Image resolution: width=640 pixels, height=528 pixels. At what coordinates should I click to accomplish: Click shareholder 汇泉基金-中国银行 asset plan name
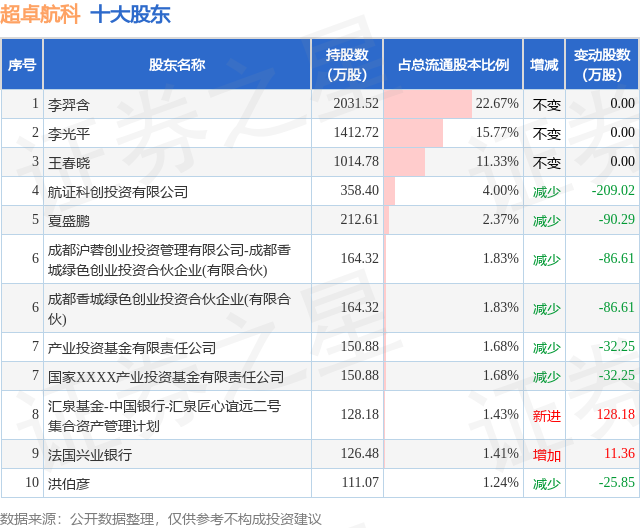(x=164, y=415)
